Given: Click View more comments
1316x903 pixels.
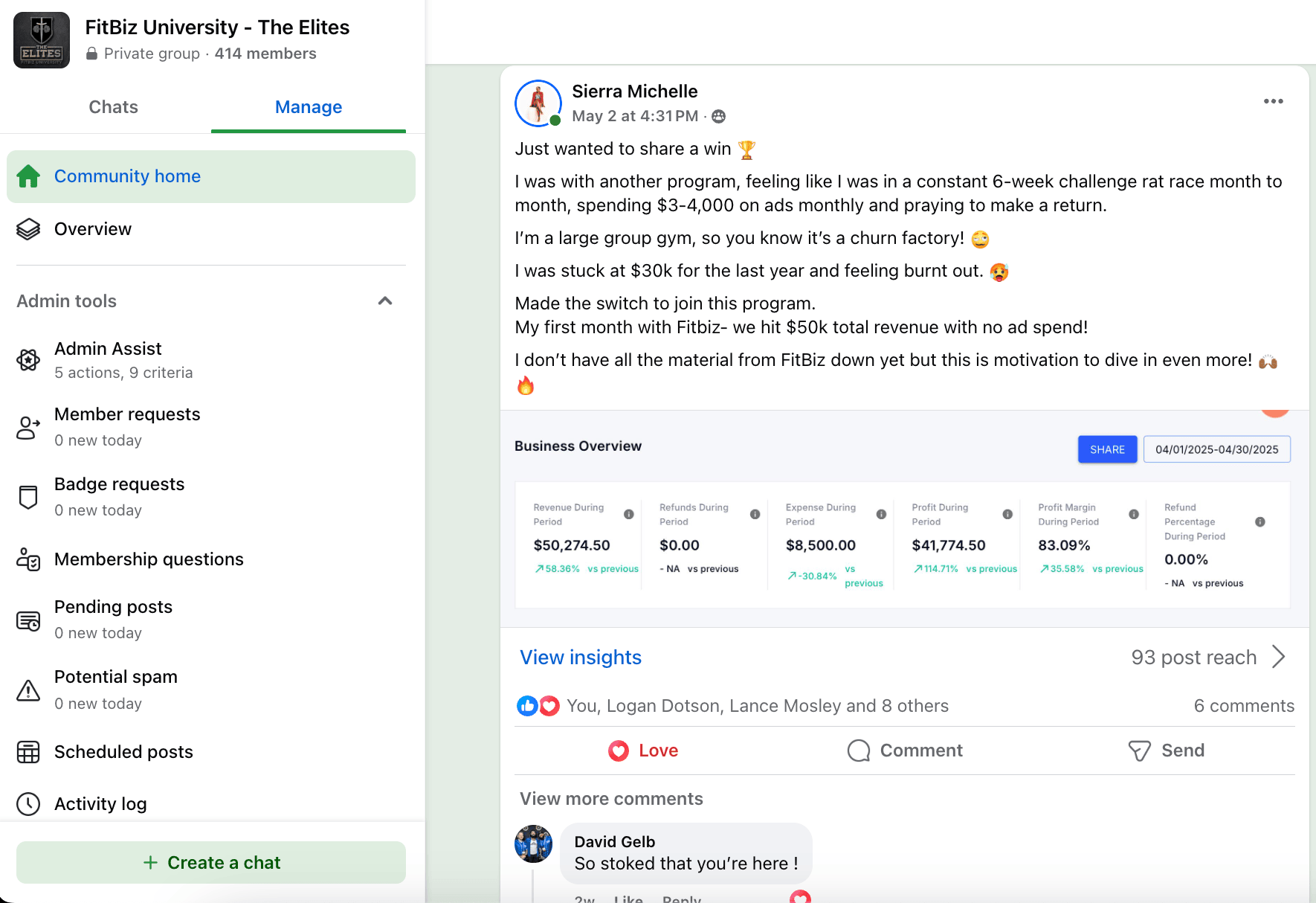Looking at the screenshot, I should 611,799.
